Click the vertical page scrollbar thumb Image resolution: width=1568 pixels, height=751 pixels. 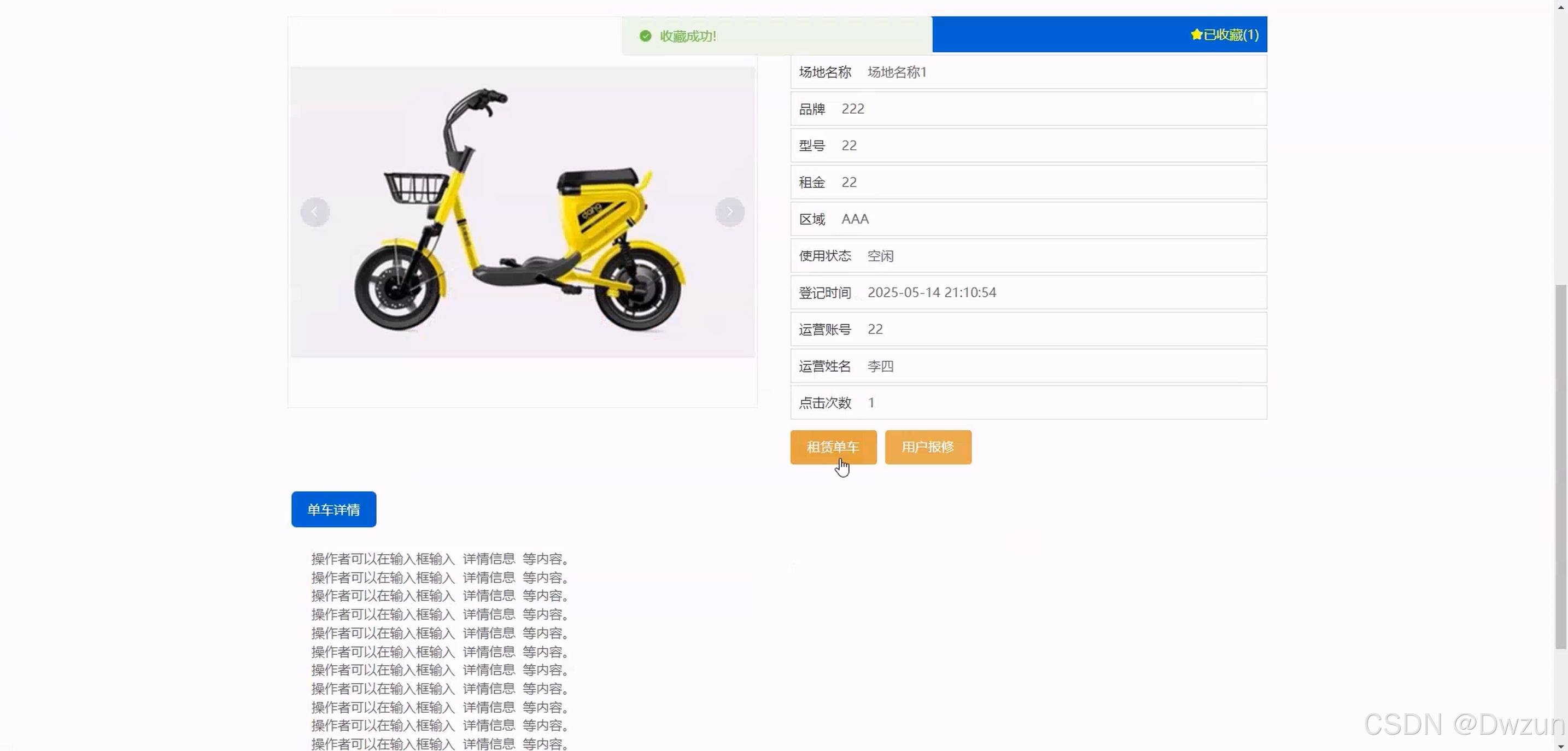click(1560, 466)
